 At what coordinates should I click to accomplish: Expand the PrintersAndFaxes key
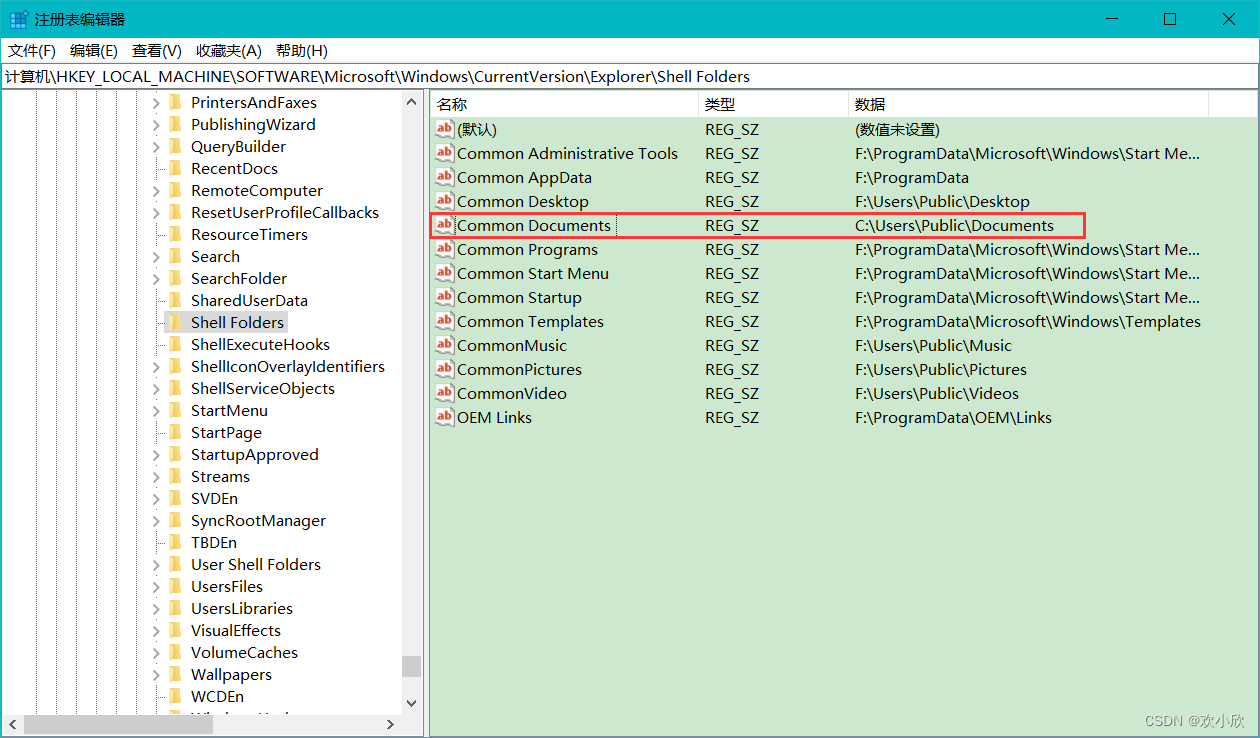point(156,103)
